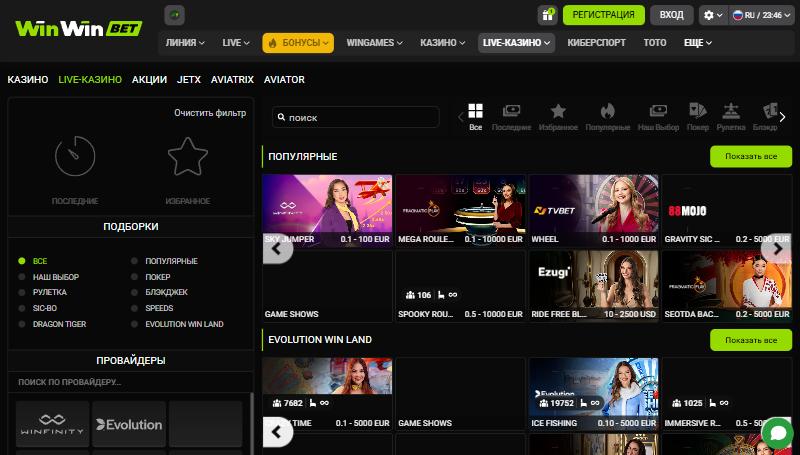The width and height of the screenshot is (800, 455).
Task: Filter by Evolution provider logo
Action: coord(129,424)
